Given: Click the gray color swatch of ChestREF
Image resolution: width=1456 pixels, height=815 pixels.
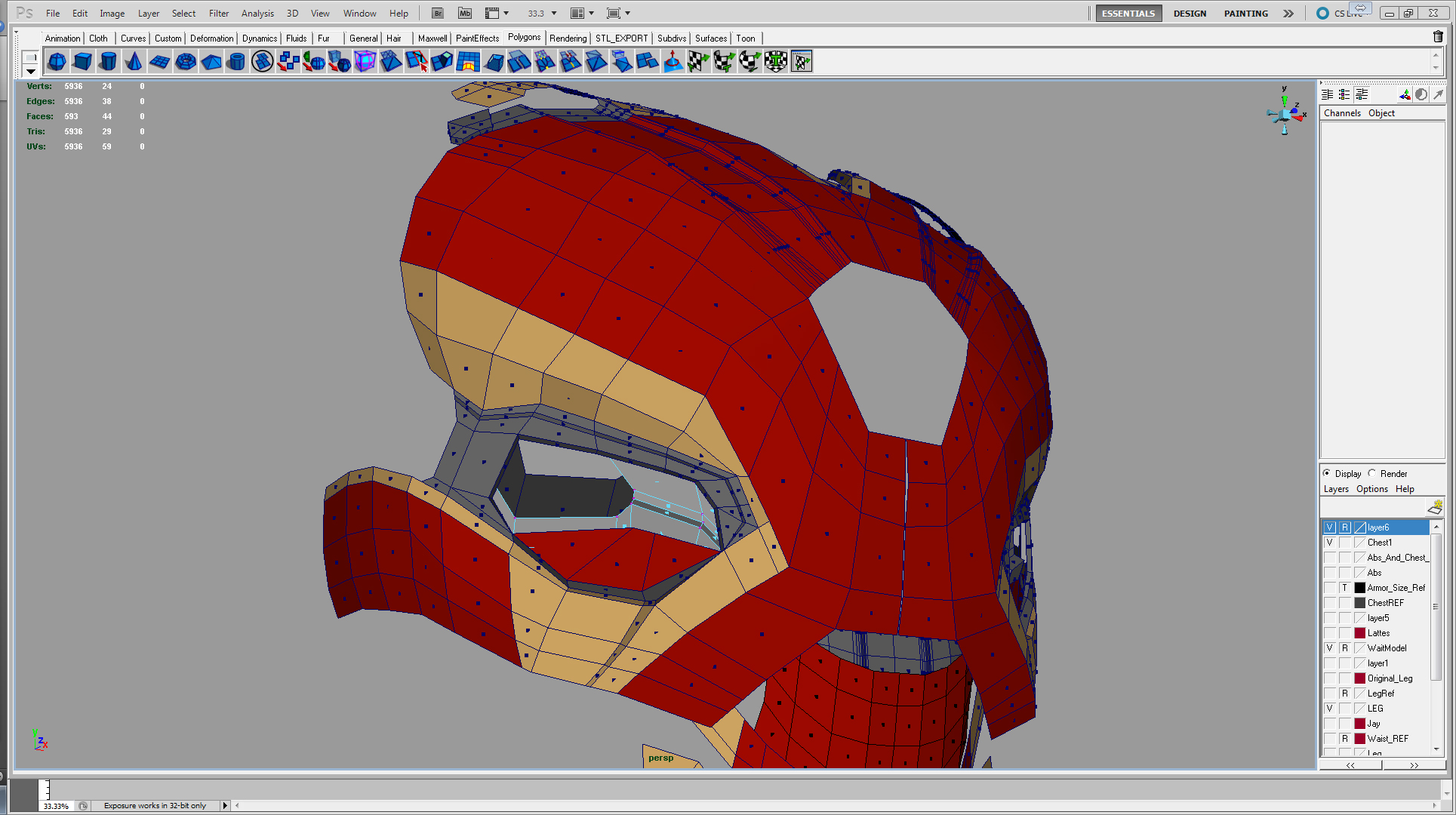Looking at the screenshot, I should click(x=1360, y=603).
